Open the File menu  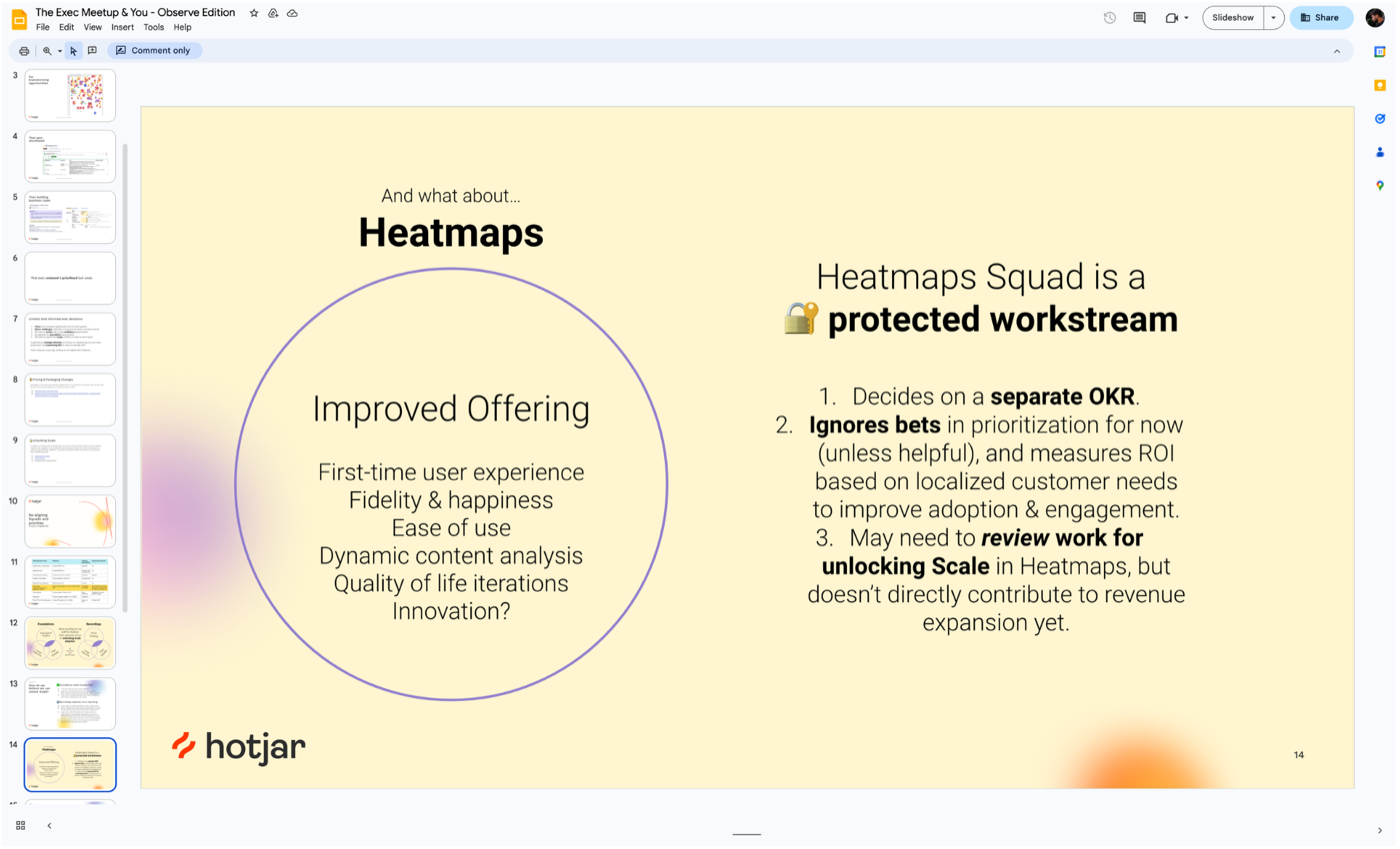pyautogui.click(x=43, y=27)
